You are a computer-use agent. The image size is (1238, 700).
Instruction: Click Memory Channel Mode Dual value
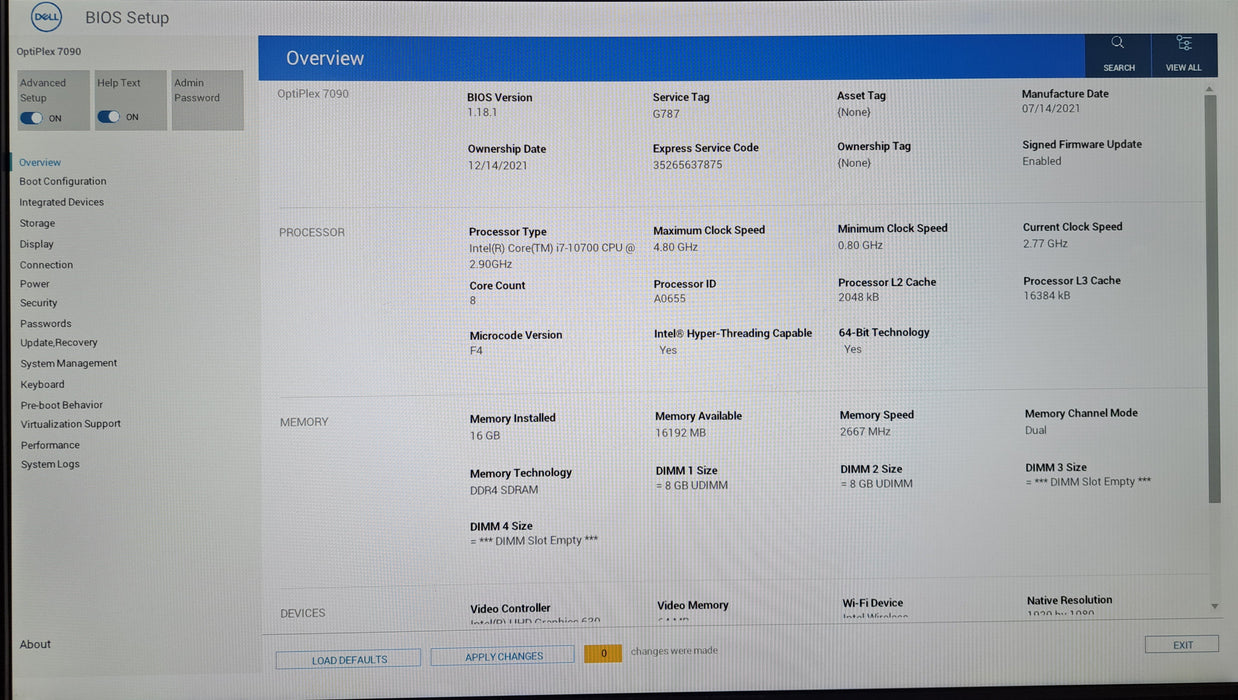(1036, 430)
